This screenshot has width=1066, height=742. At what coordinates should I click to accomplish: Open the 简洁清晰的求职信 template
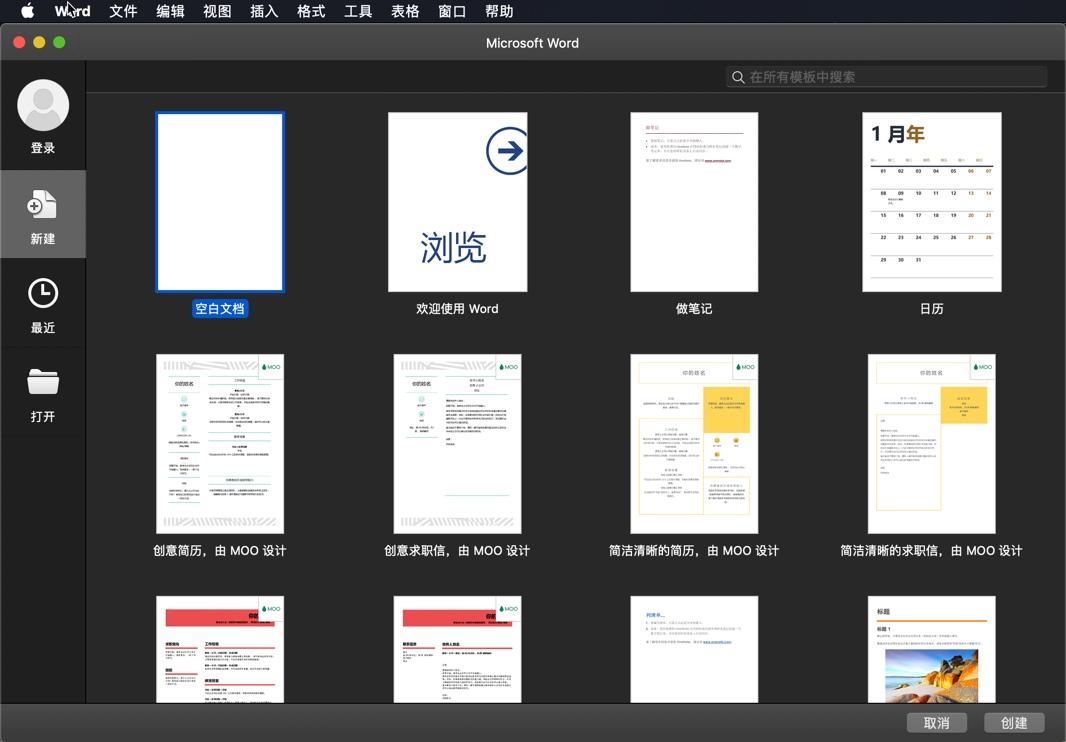pos(931,443)
